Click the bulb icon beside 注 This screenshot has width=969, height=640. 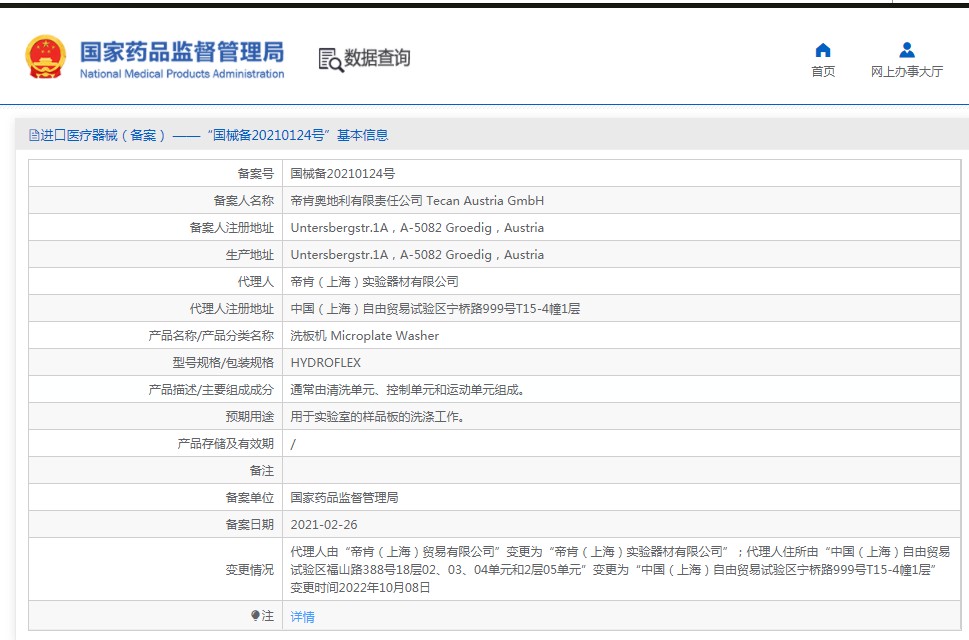(x=255, y=615)
